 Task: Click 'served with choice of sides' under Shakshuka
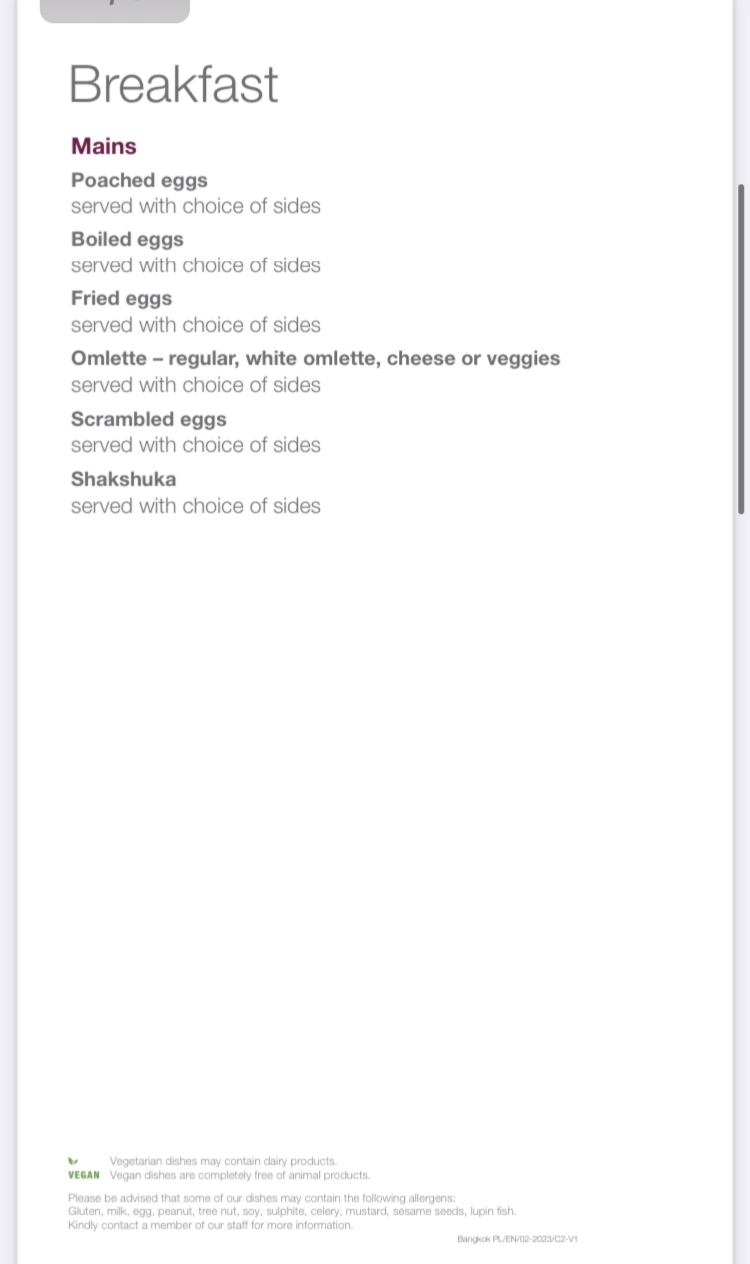click(196, 506)
